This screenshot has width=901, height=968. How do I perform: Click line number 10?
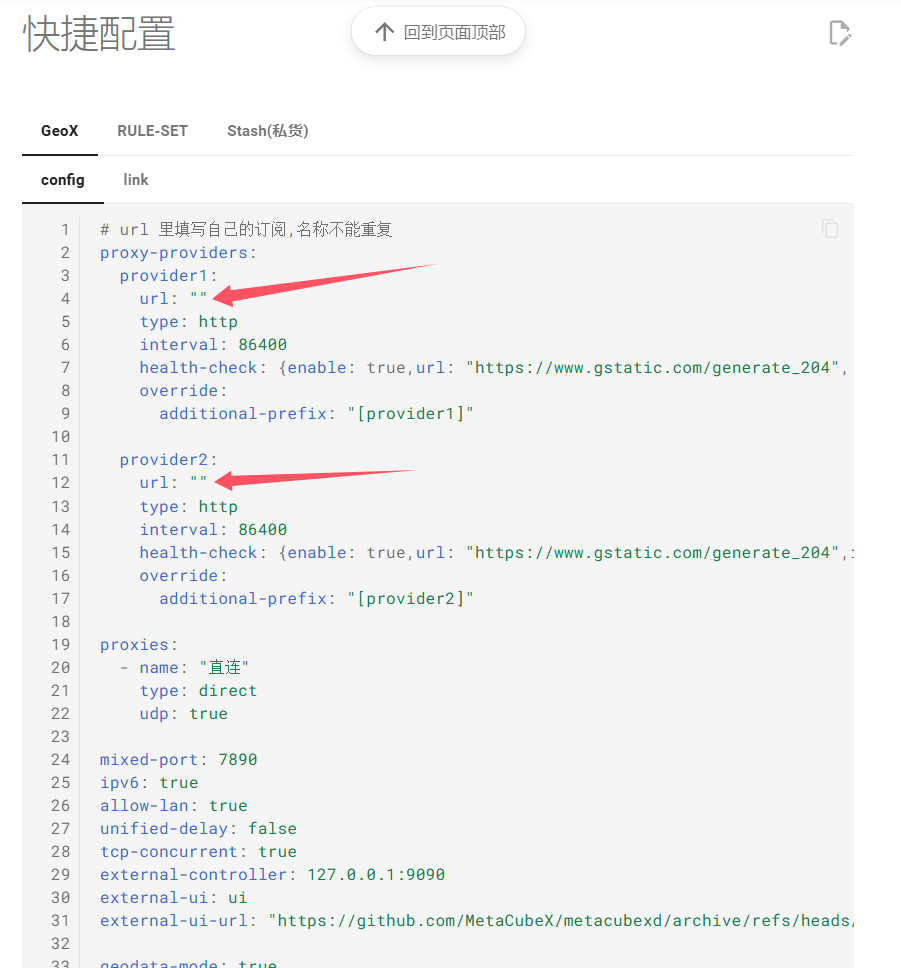pos(61,437)
